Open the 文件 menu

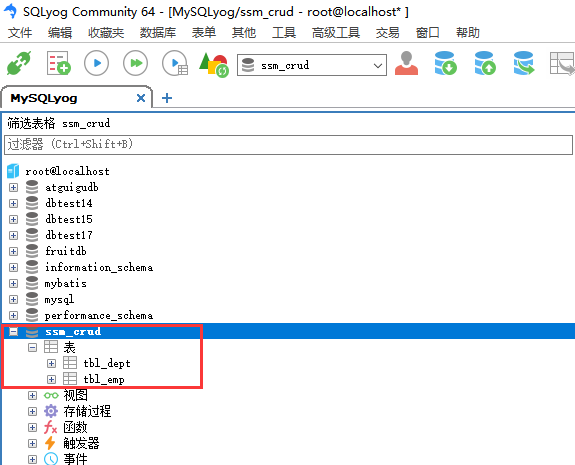tap(20, 33)
